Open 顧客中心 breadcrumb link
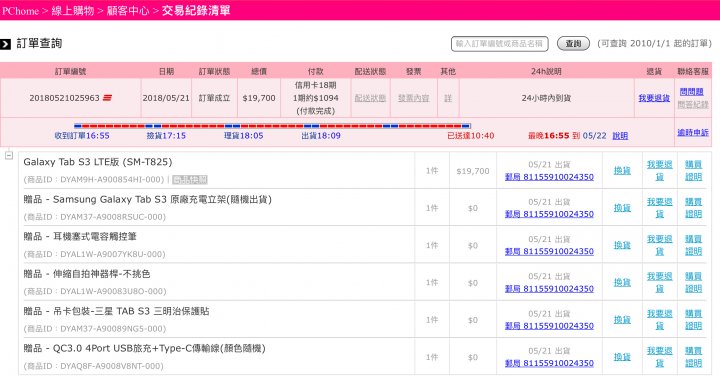Image resolution: width=720 pixels, height=377 pixels. click(128, 11)
